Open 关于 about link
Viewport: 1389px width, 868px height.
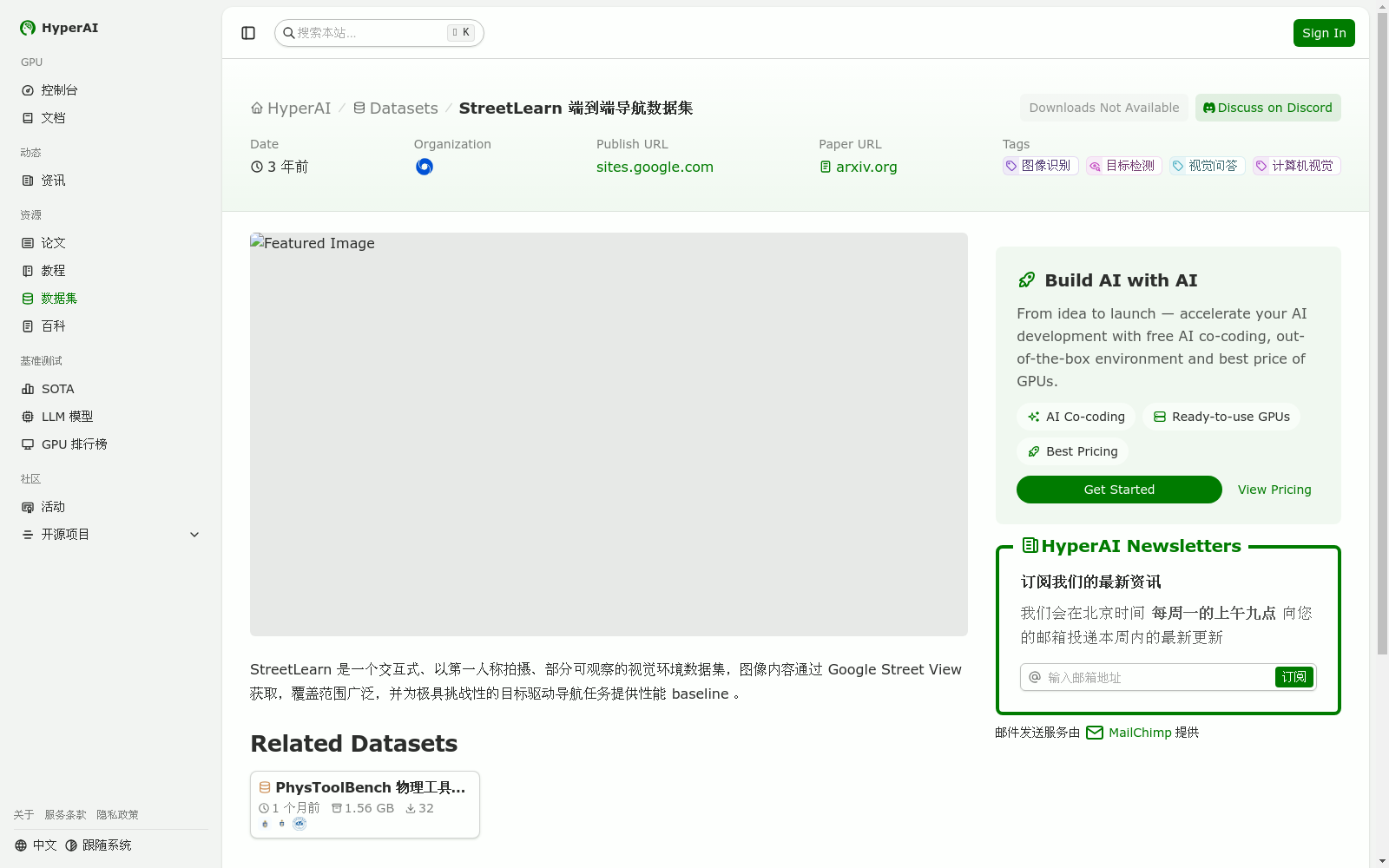click(x=23, y=815)
